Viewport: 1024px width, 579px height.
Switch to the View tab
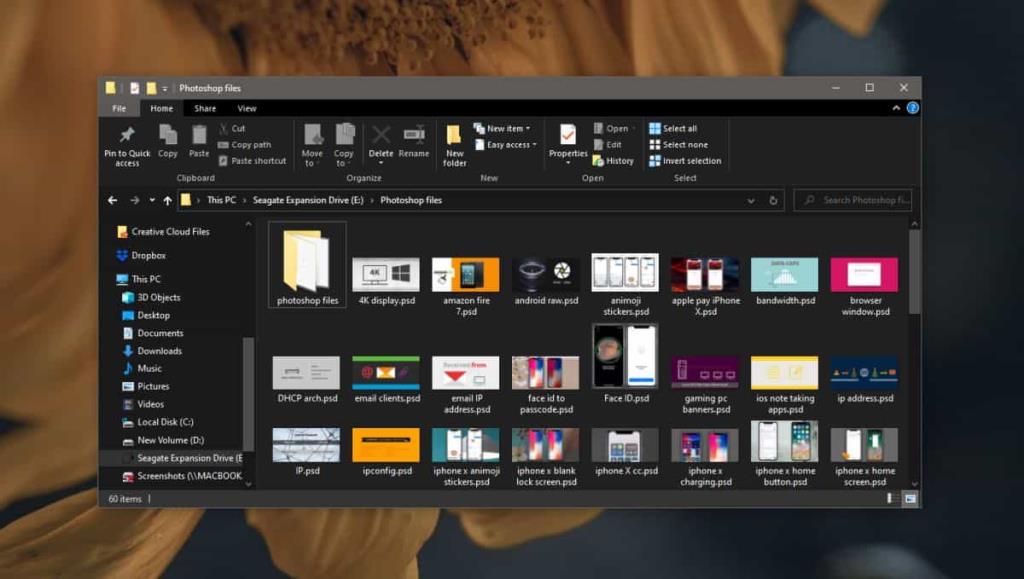pos(247,107)
